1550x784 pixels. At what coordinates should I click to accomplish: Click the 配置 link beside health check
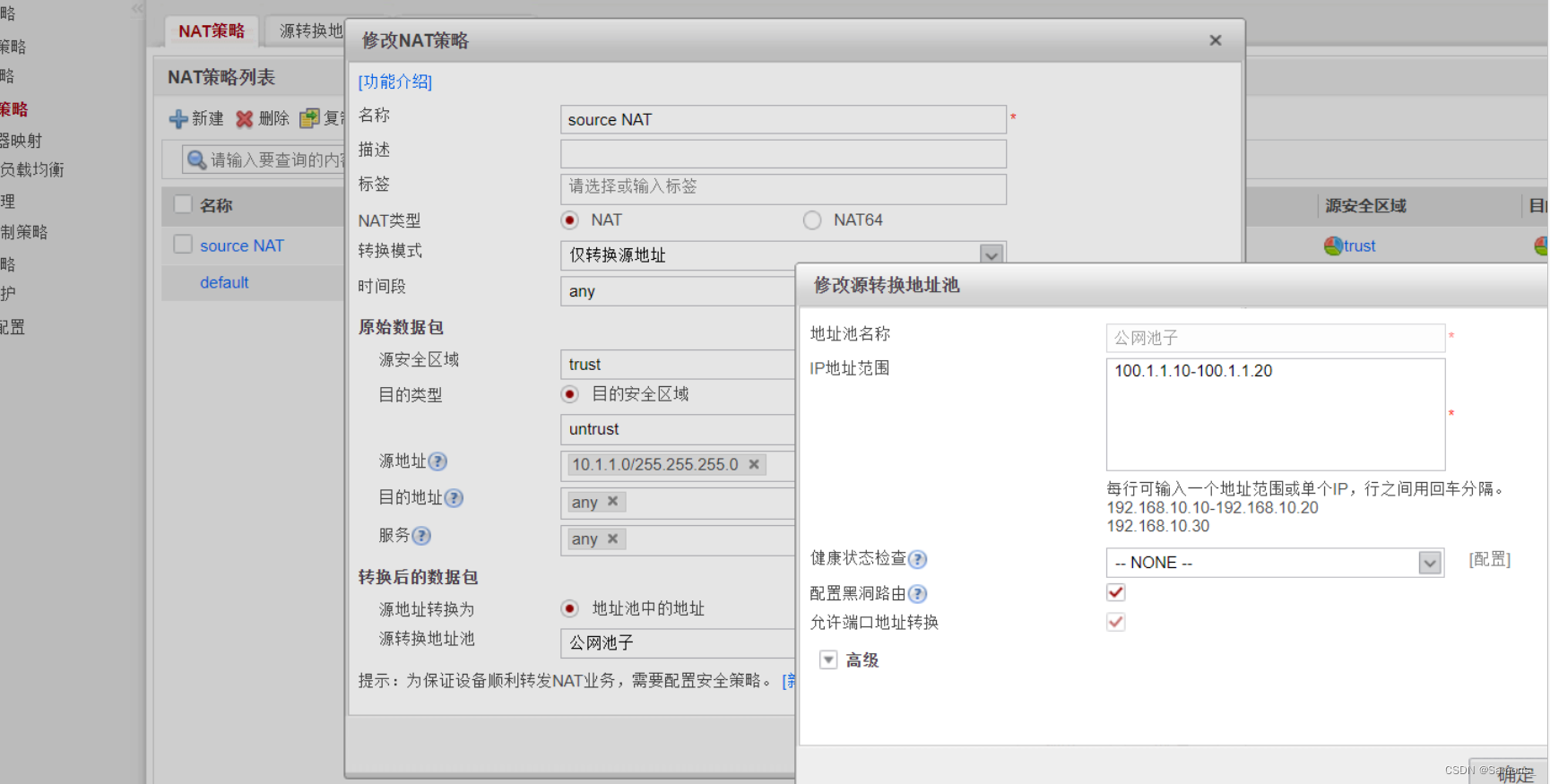pos(1490,560)
